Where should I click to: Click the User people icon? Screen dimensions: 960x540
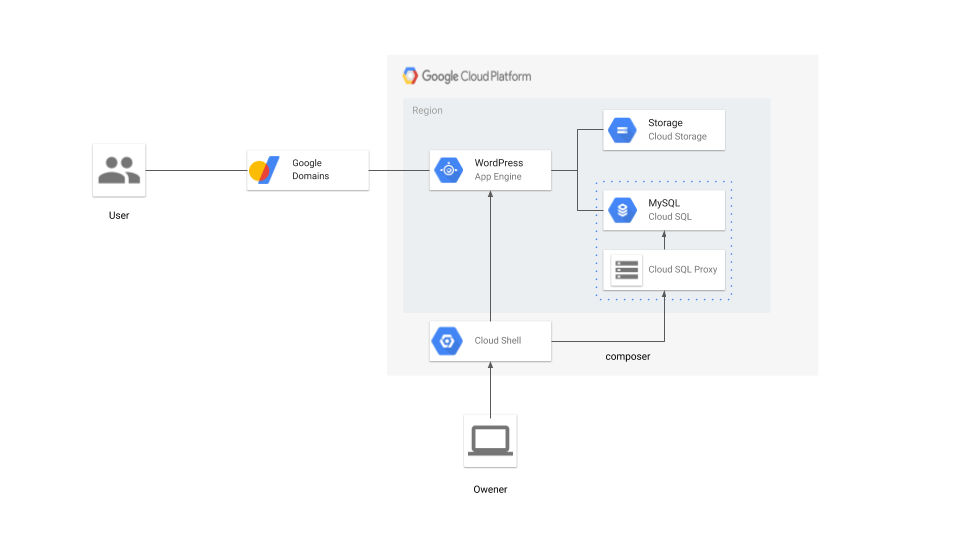click(119, 170)
